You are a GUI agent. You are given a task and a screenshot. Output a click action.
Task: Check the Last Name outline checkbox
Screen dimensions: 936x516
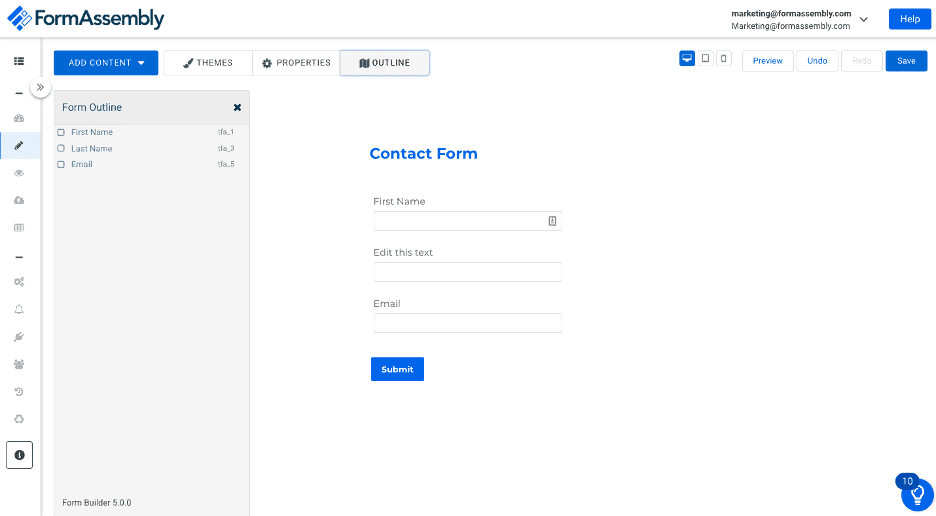pyautogui.click(x=61, y=148)
